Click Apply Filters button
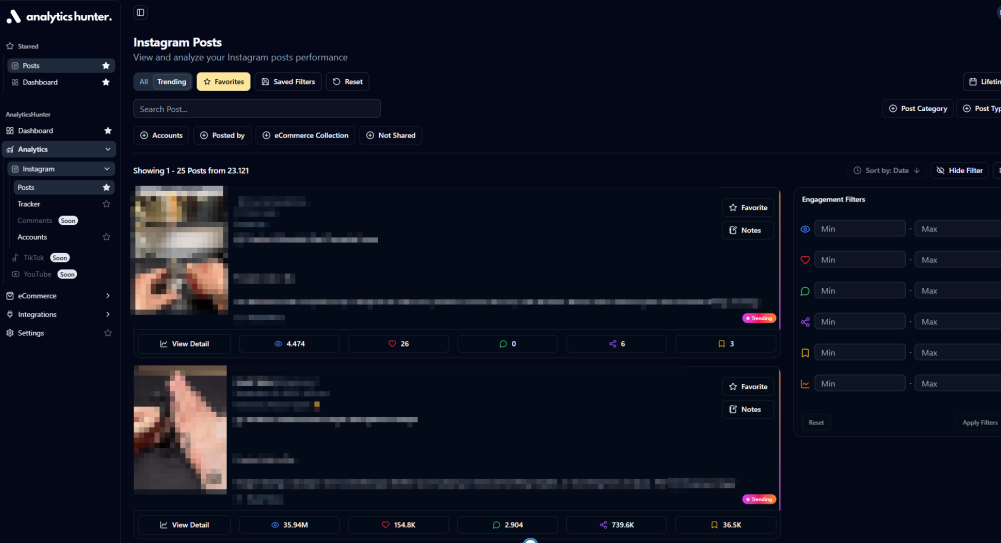This screenshot has height=543, width=1001. pos(979,422)
